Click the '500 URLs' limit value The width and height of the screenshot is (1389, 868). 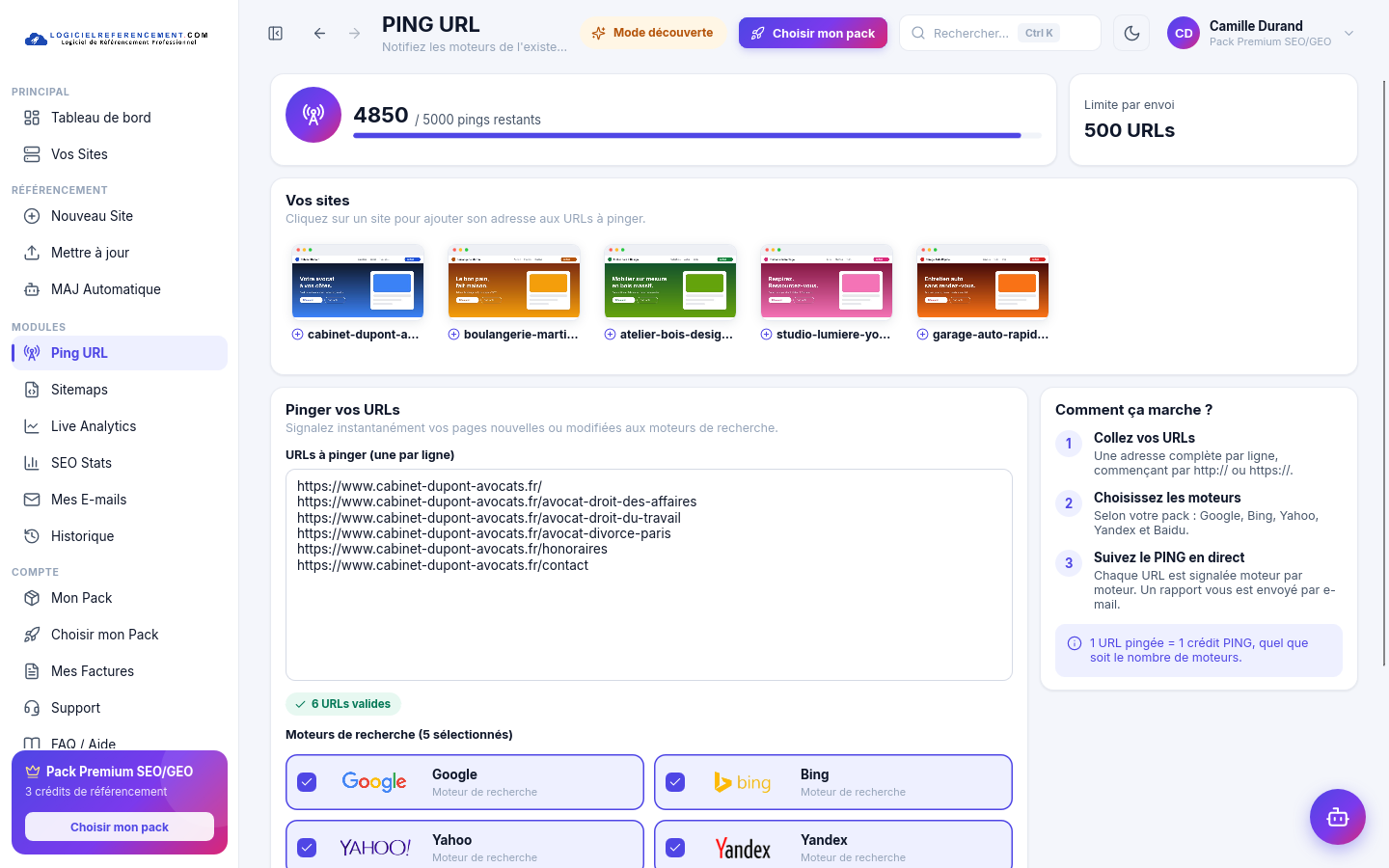[x=1130, y=130]
